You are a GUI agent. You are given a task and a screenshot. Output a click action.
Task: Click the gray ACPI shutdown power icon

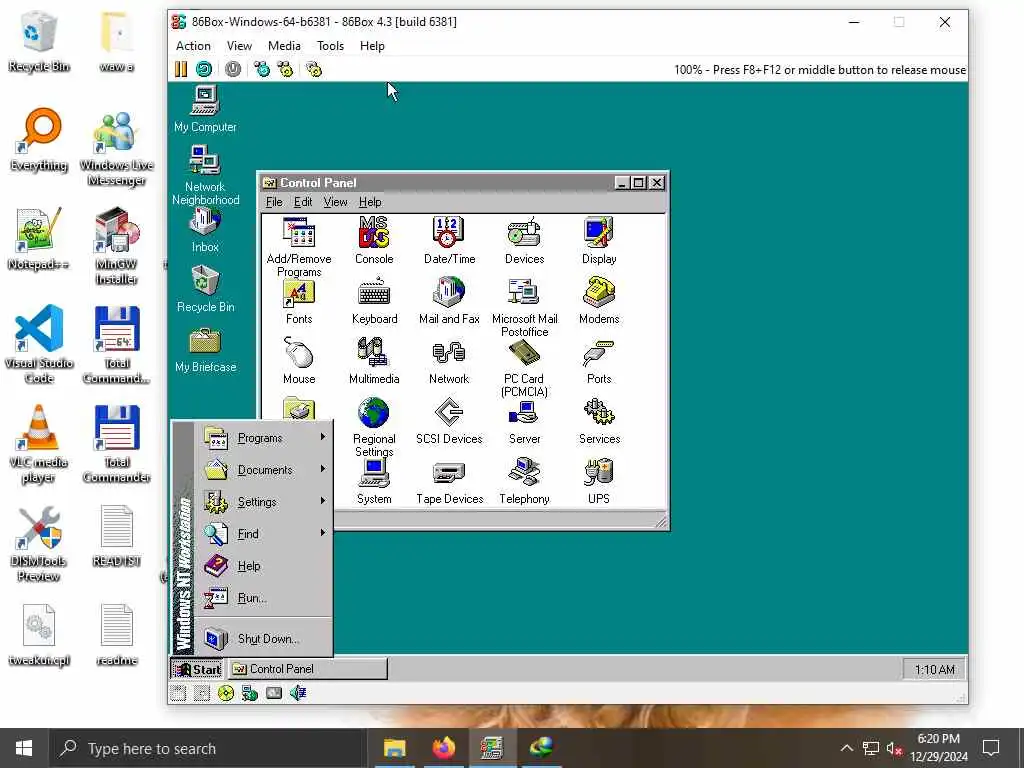coord(232,69)
